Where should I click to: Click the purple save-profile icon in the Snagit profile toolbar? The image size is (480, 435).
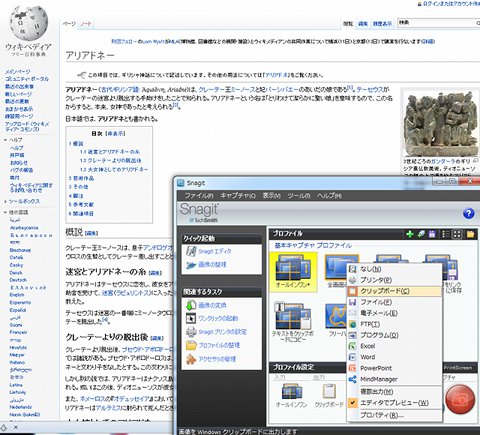432,234
